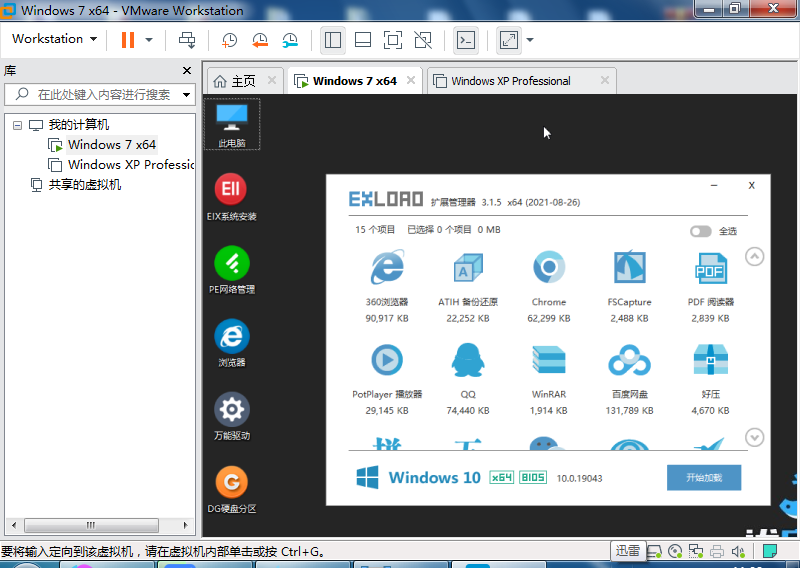This screenshot has height=568, width=800.
Task: Click the network adapter status icon
Action: (696, 552)
